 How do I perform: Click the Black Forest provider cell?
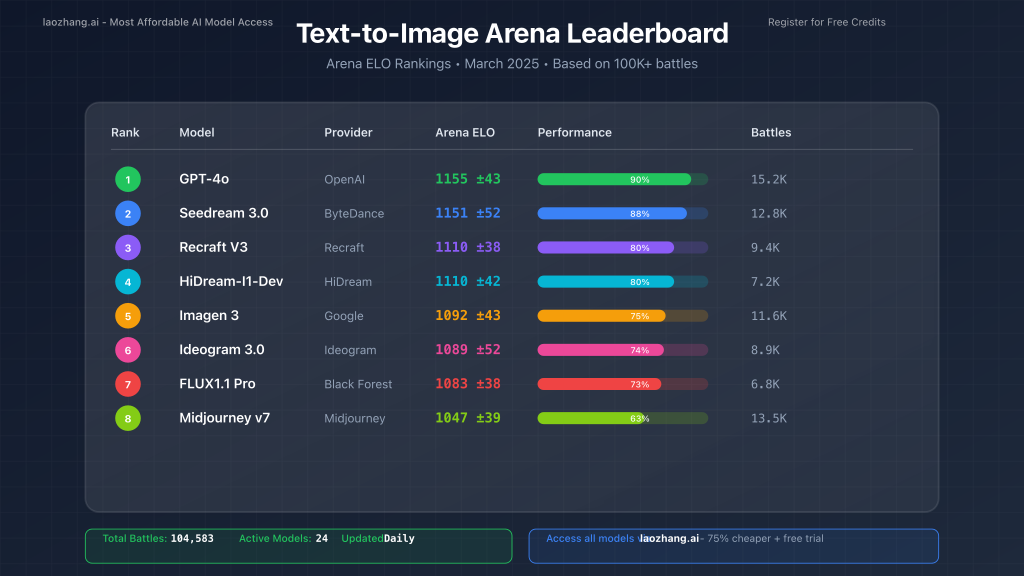tap(358, 384)
